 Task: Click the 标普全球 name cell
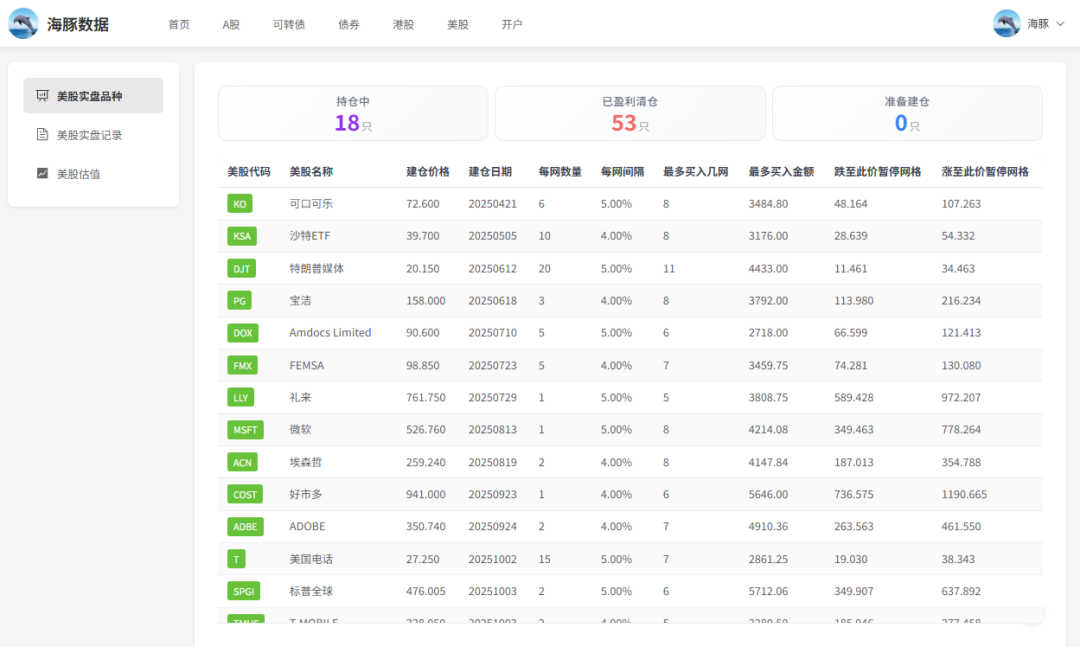point(311,591)
